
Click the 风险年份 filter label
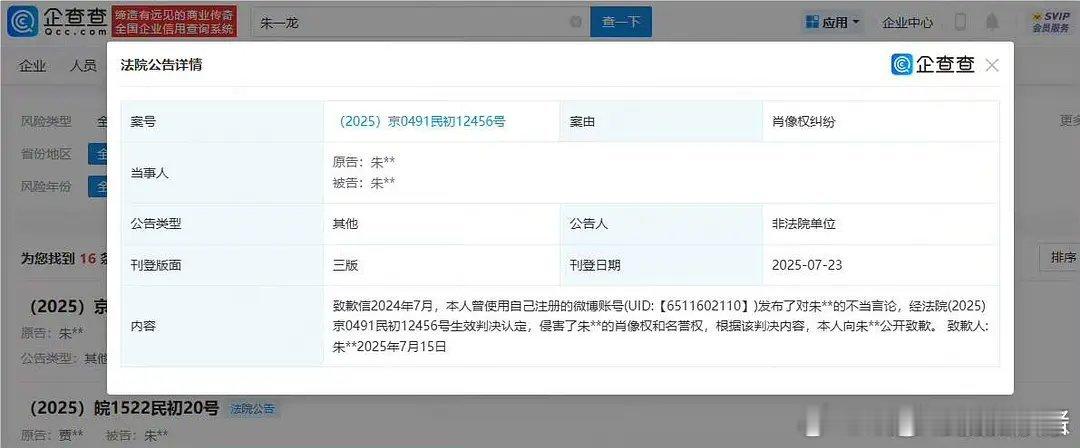tap(45, 186)
